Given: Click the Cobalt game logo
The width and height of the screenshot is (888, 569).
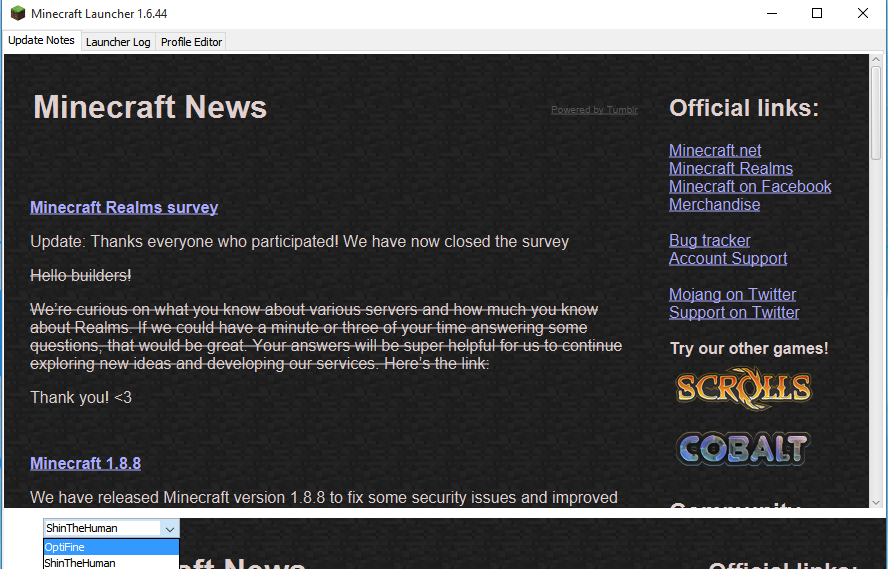Looking at the screenshot, I should click(742, 448).
